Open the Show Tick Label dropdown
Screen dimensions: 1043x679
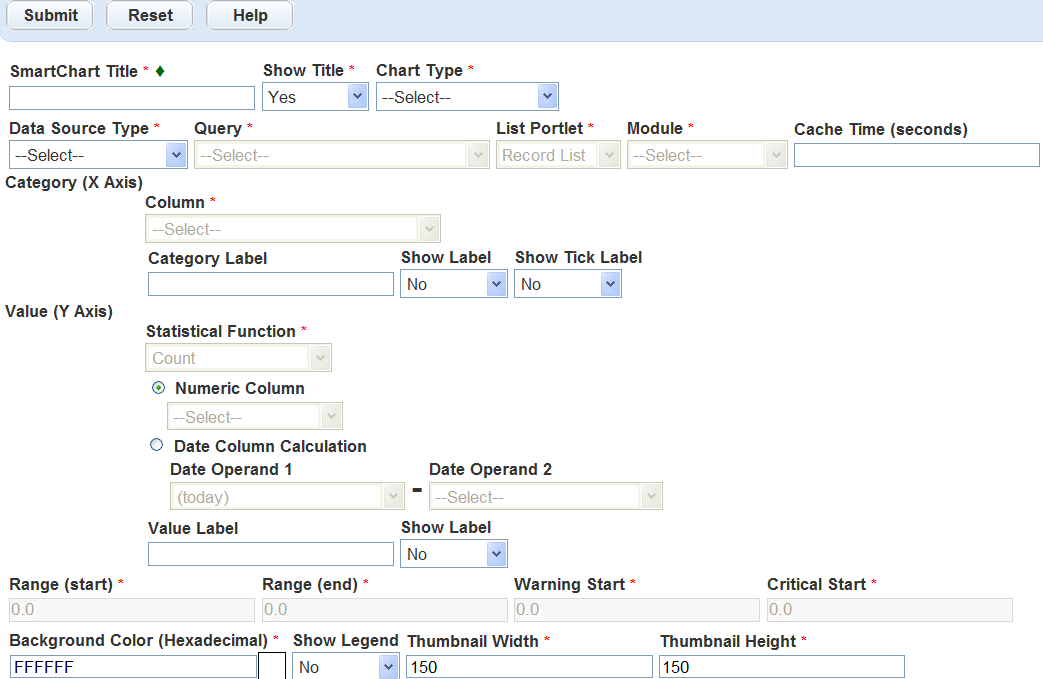coord(567,284)
